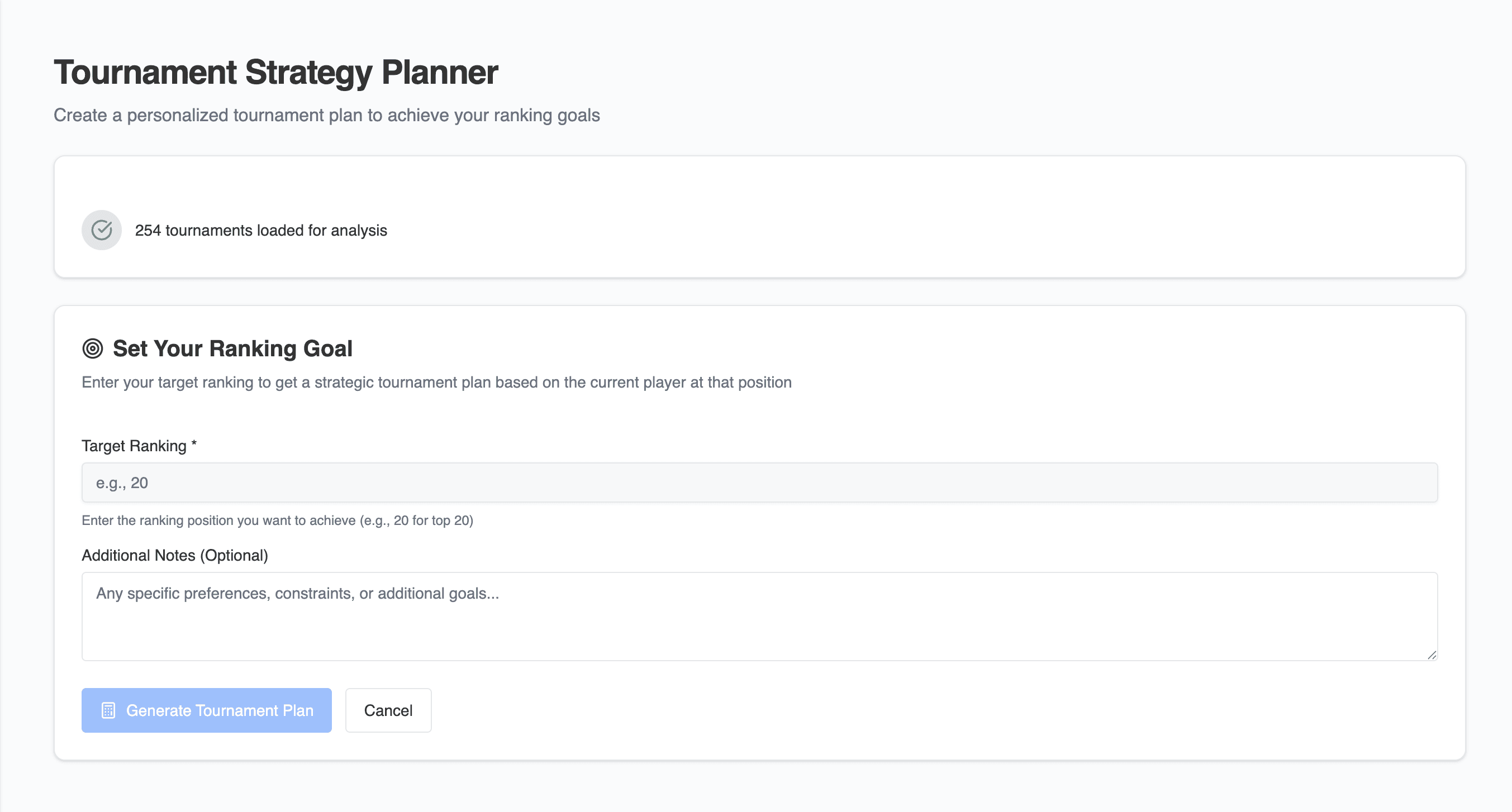The height and width of the screenshot is (812, 1512).
Task: Click the Set Your Ranking Goal heading
Action: pos(232,348)
